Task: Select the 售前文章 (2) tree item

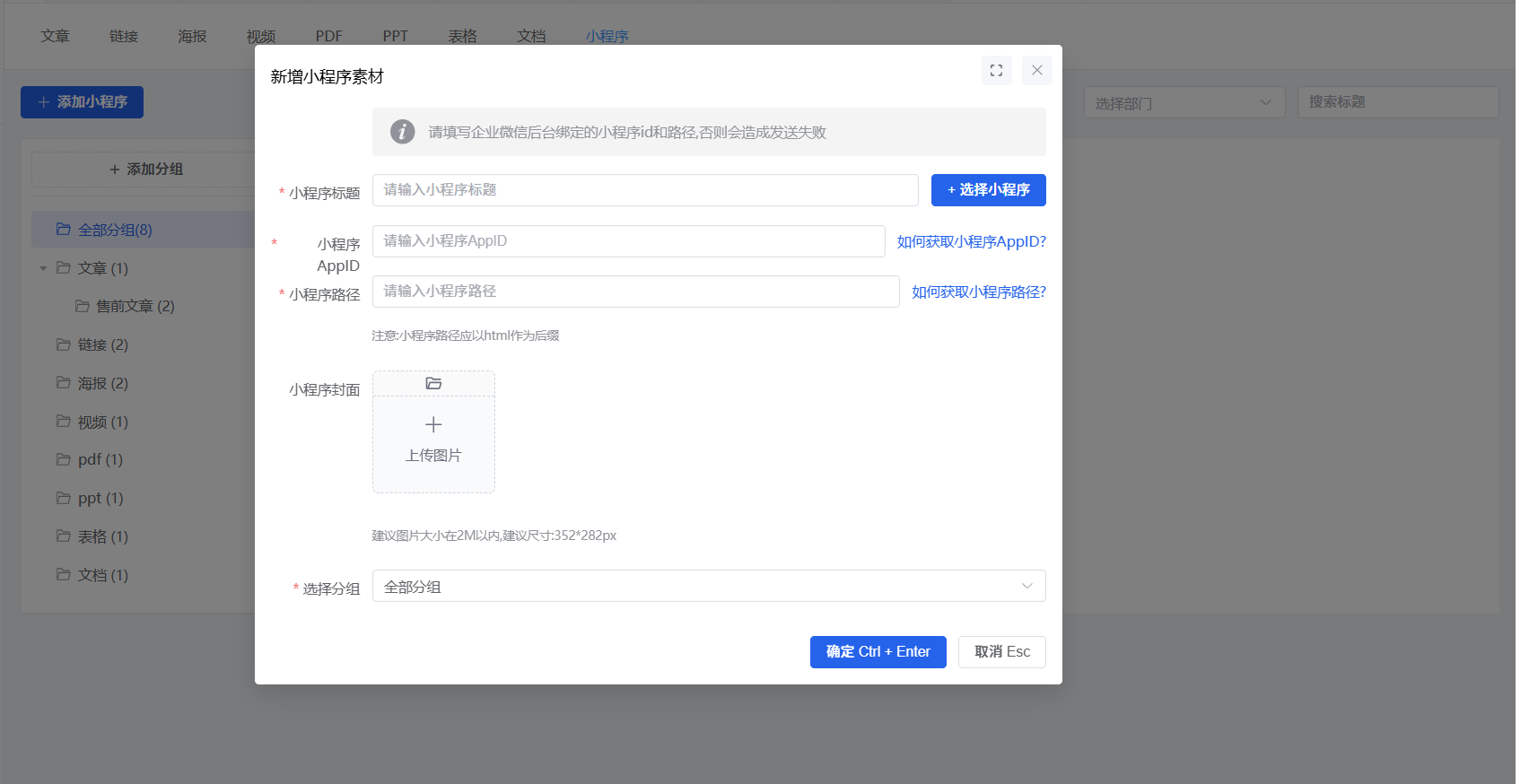Action: [x=135, y=306]
